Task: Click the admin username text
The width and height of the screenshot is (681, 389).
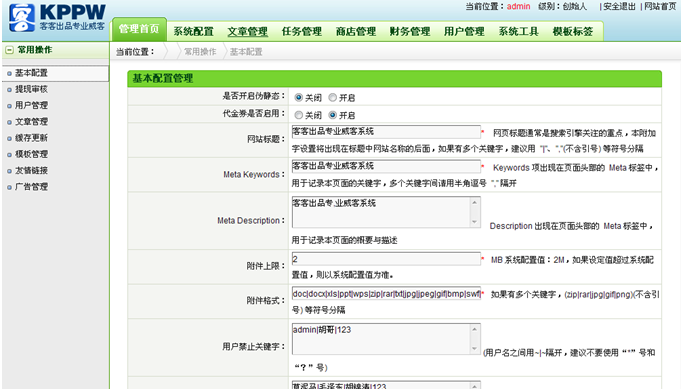Action: [x=518, y=7]
